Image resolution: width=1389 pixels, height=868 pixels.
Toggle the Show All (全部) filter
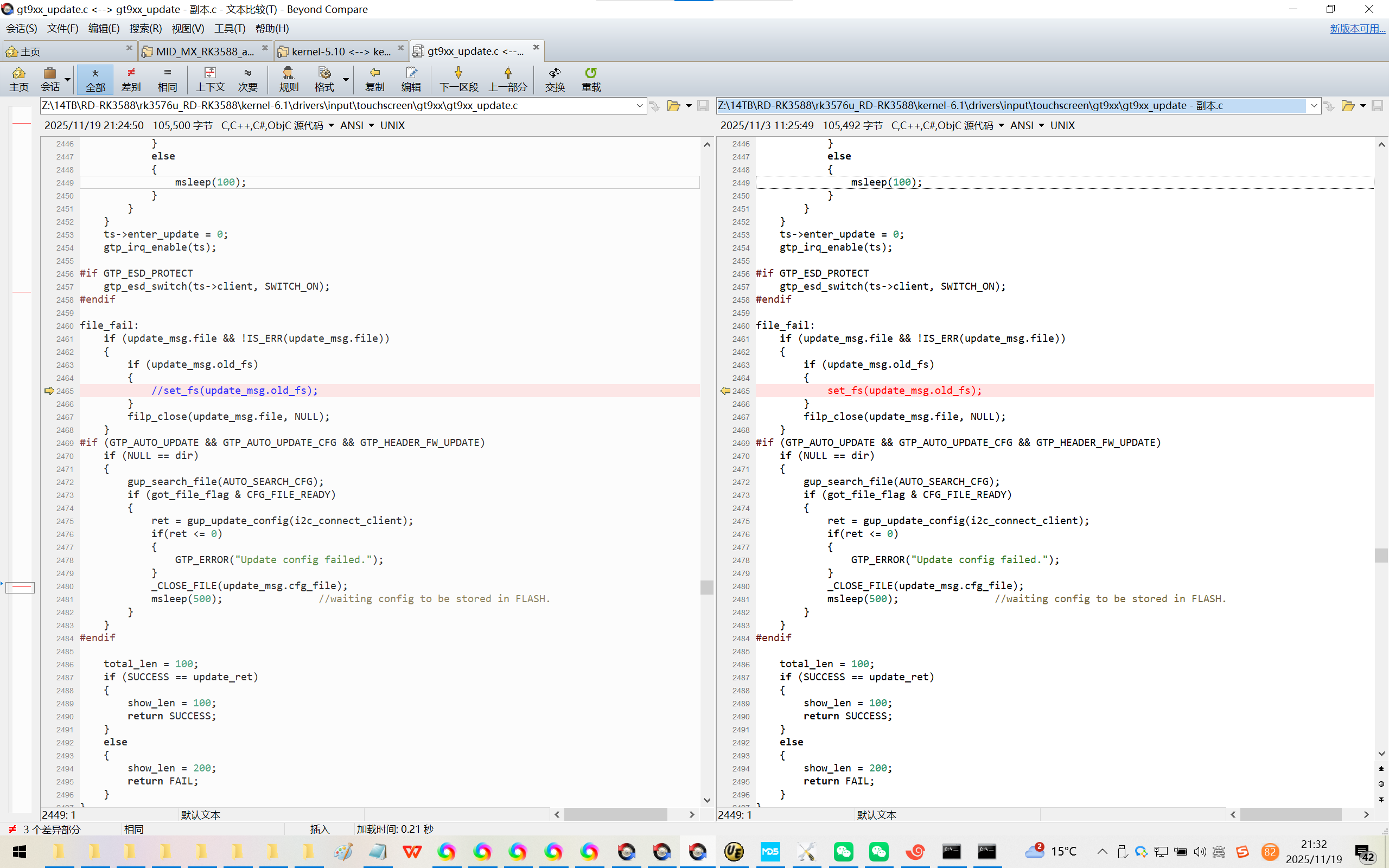[x=95, y=79]
